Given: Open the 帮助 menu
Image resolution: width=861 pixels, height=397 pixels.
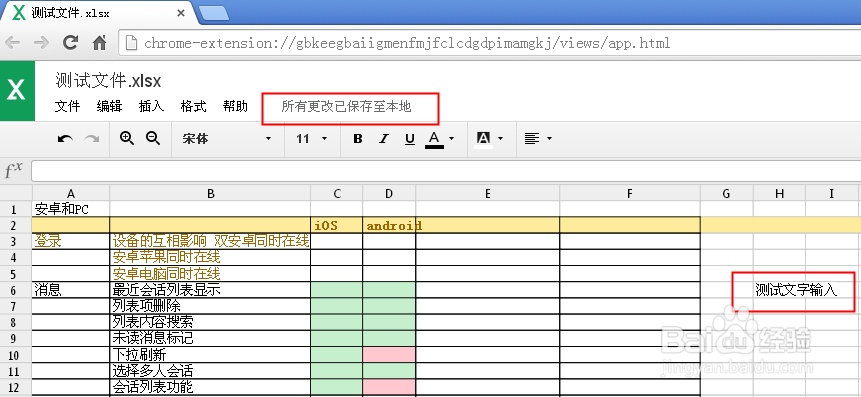Looking at the screenshot, I should pos(236,107).
